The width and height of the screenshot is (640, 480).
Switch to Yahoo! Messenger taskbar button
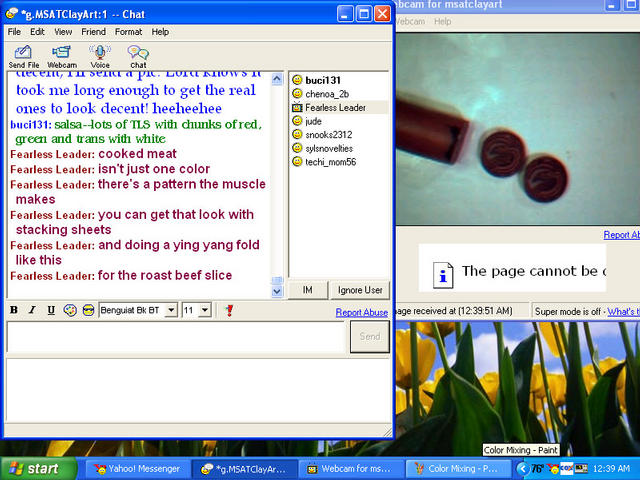coord(138,469)
